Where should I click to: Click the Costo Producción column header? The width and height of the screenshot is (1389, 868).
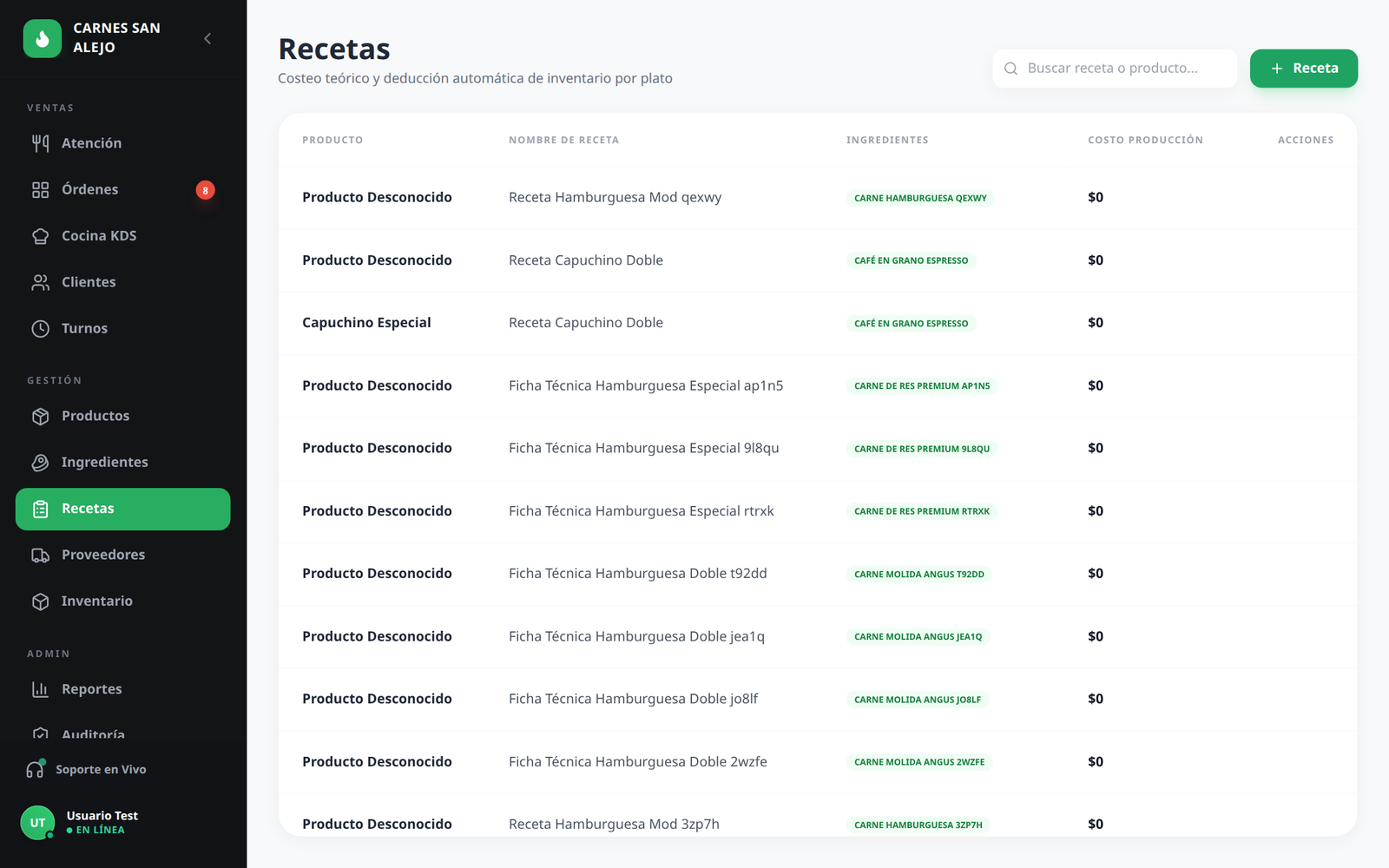pyautogui.click(x=1145, y=140)
